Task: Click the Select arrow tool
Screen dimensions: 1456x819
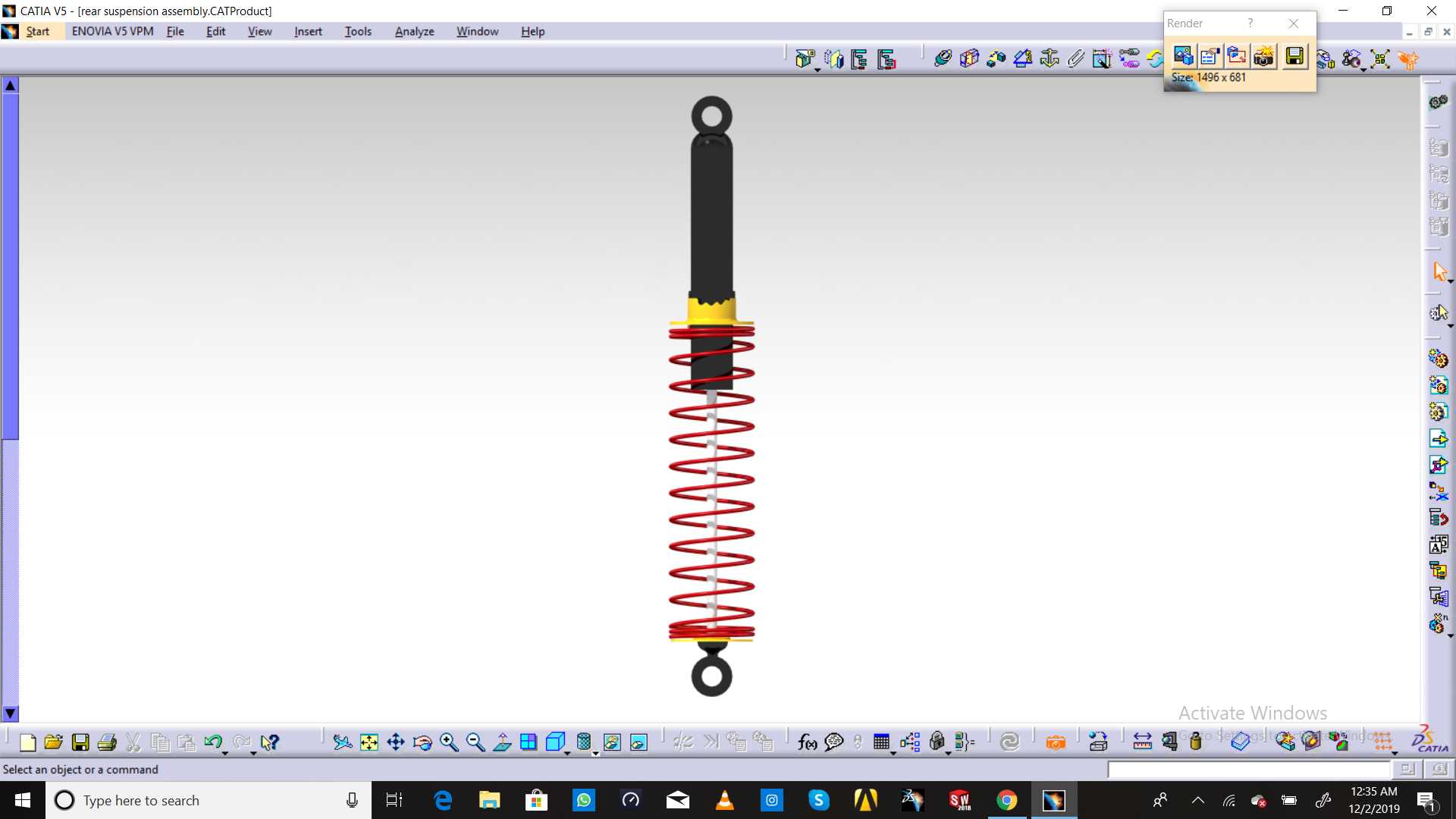Action: pyautogui.click(x=1439, y=271)
